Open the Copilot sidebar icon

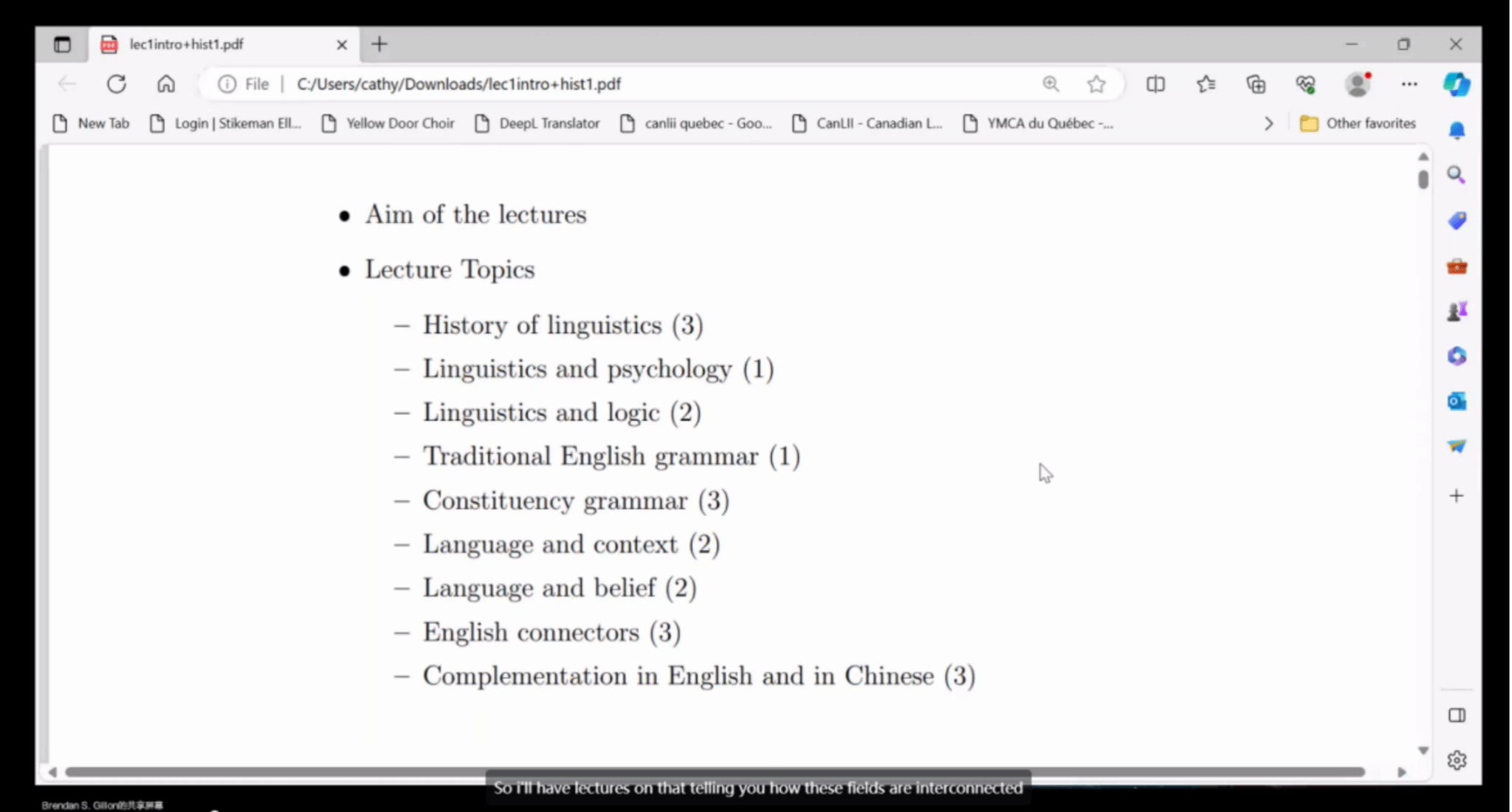click(x=1456, y=84)
